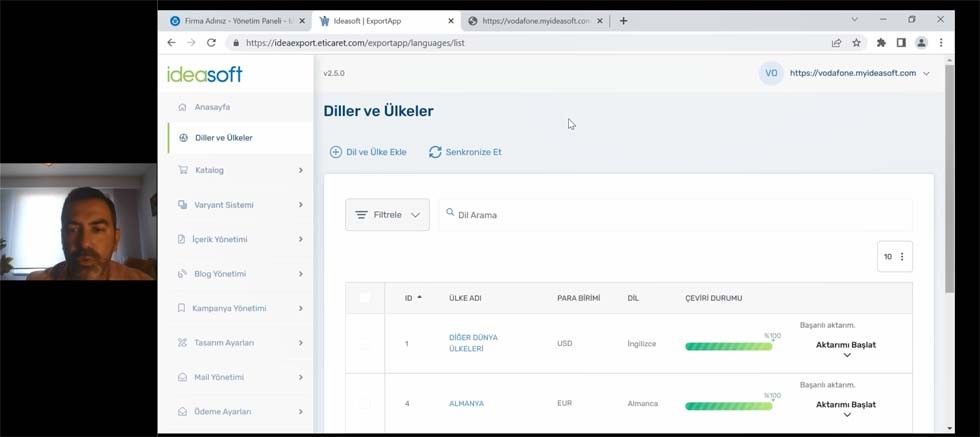Click the browser reload page icon

[x=211, y=43]
